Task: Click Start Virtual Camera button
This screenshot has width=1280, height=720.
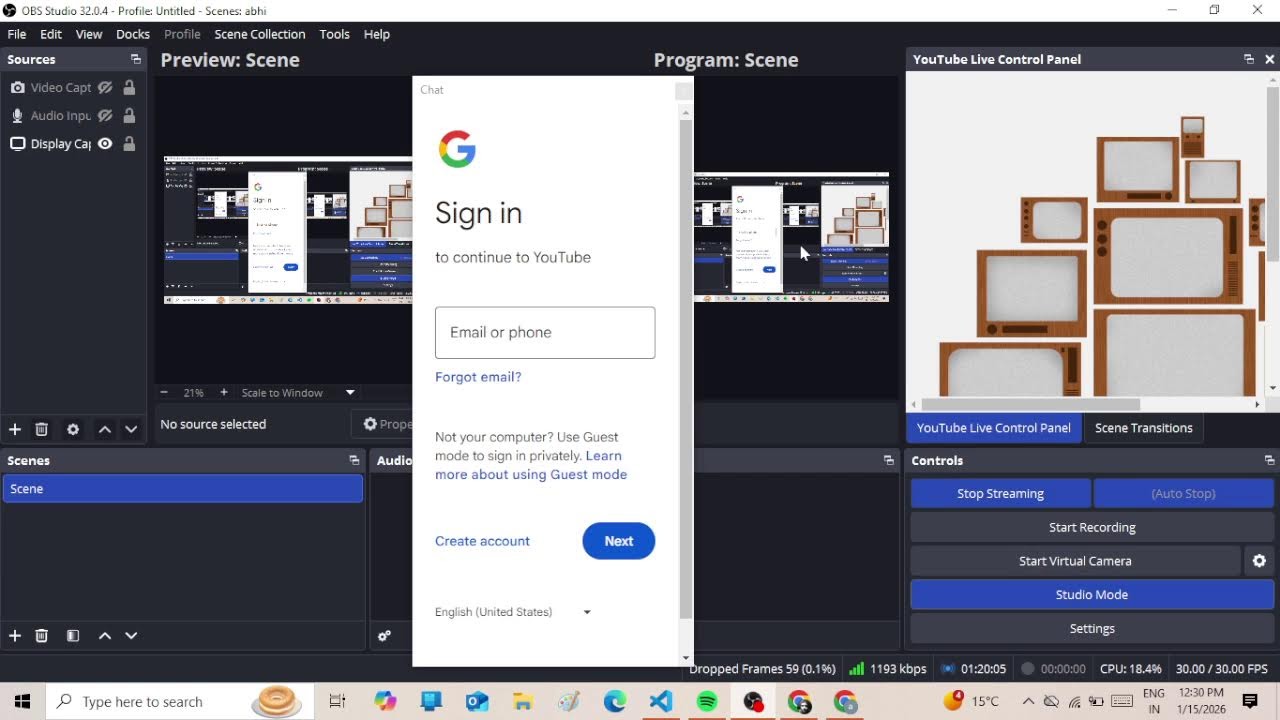Action: pos(1075,561)
